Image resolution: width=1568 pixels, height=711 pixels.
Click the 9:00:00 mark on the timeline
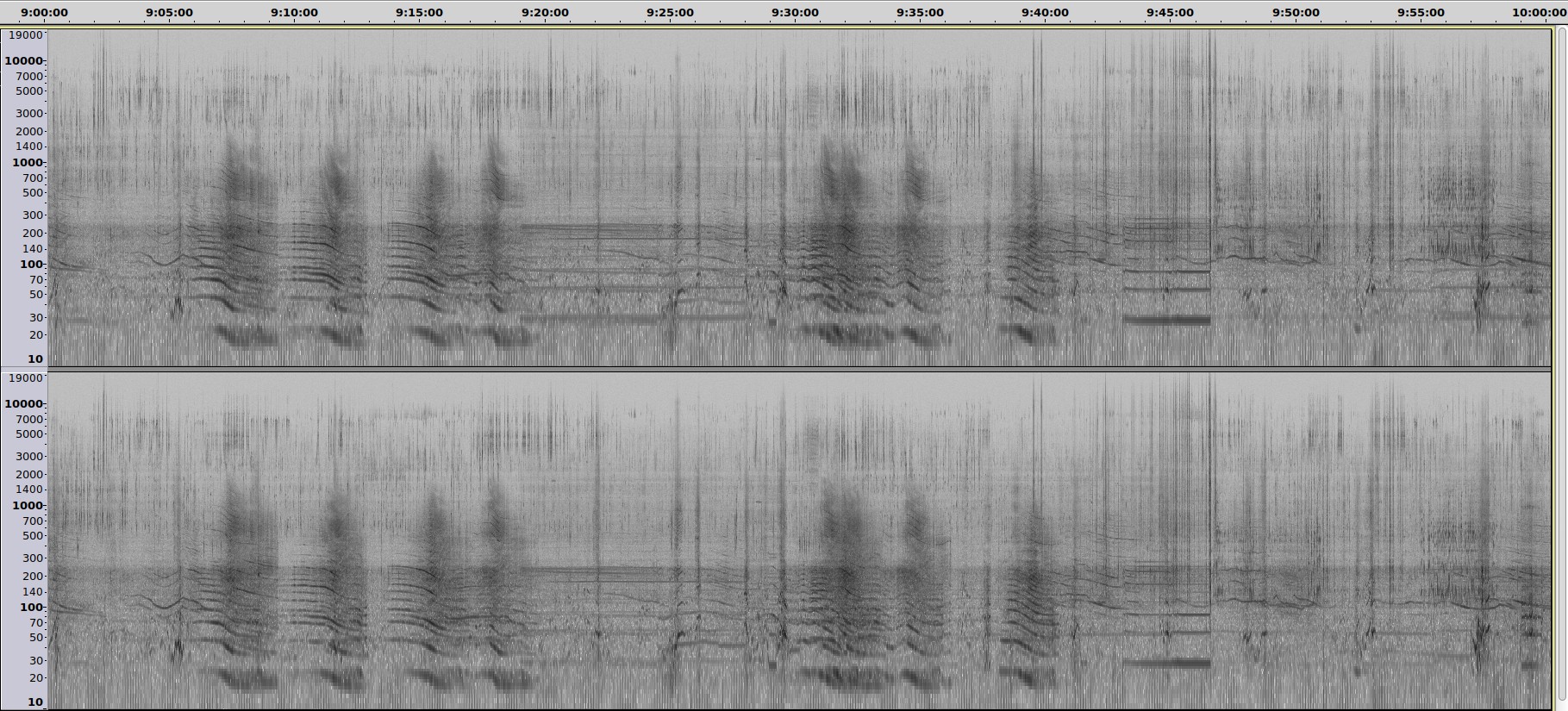[x=44, y=12]
